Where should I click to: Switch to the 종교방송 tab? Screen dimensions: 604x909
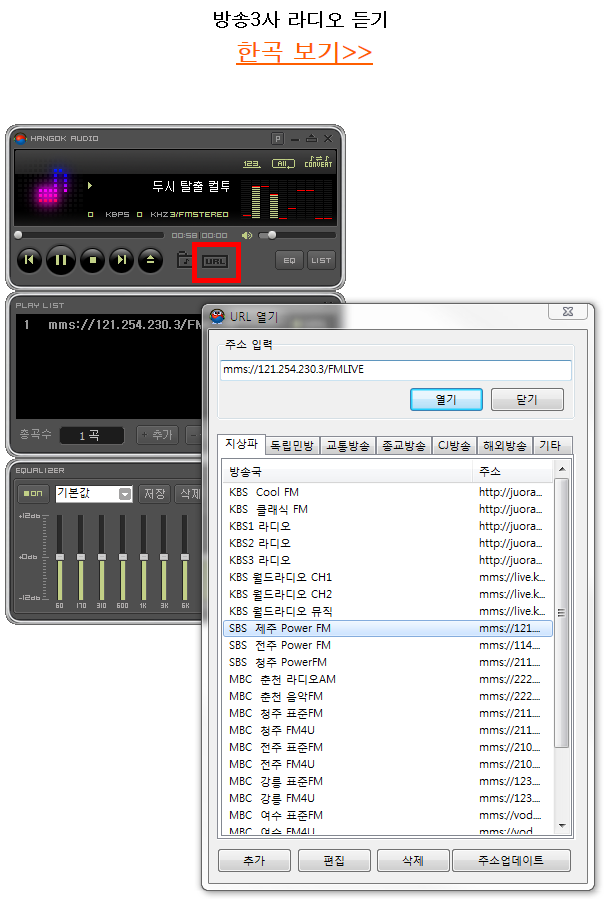click(404, 446)
